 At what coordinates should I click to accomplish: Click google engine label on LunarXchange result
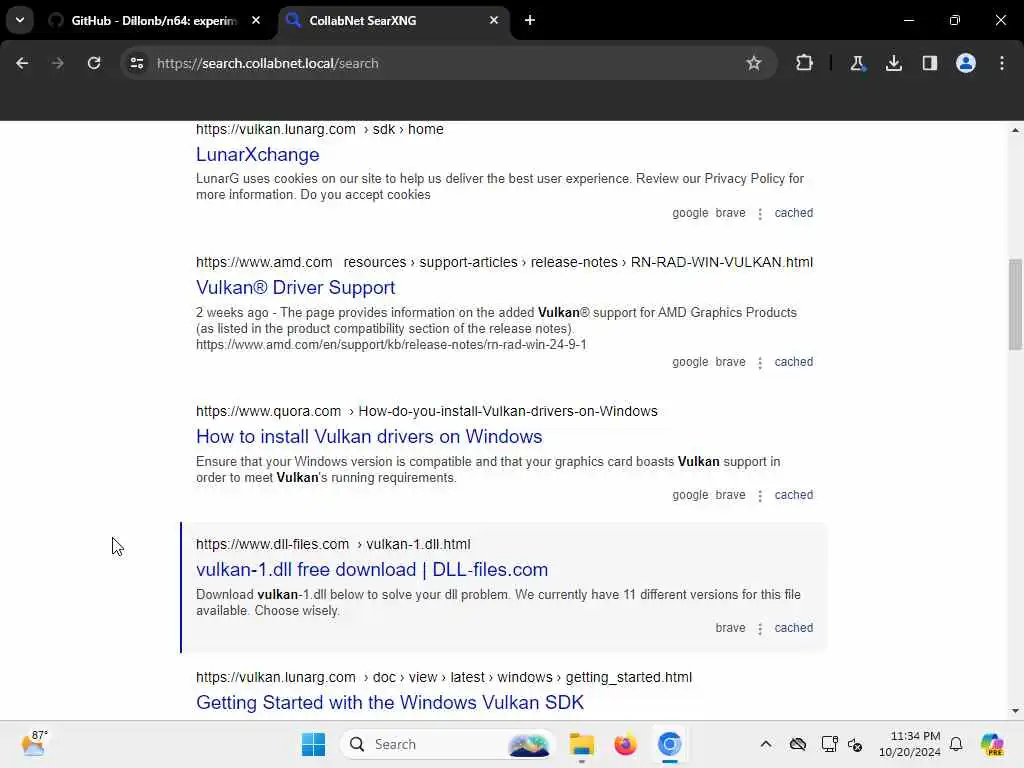tap(690, 213)
